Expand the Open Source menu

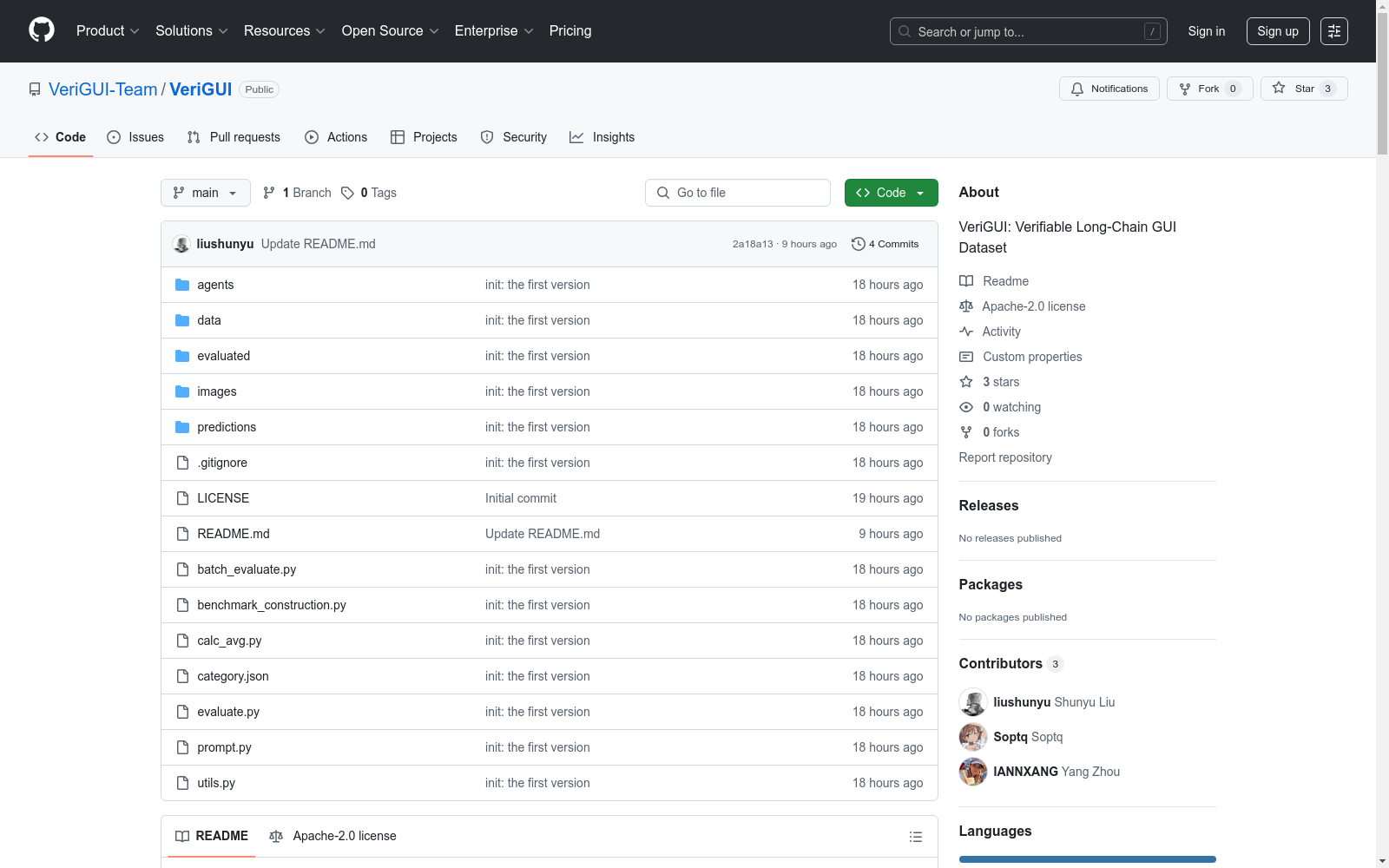coord(391,31)
